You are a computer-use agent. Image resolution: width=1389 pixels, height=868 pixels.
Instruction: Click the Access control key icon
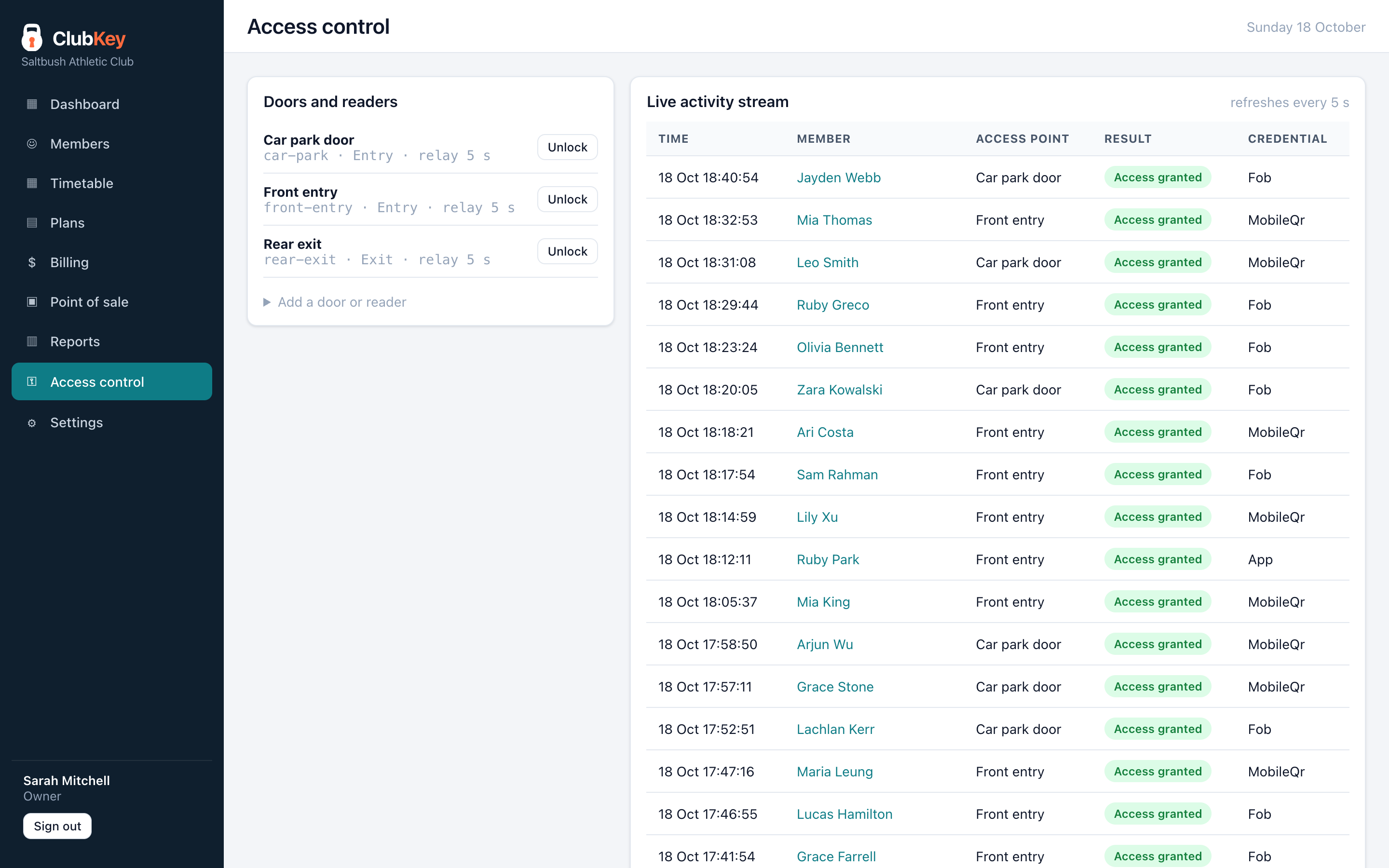pyautogui.click(x=32, y=382)
